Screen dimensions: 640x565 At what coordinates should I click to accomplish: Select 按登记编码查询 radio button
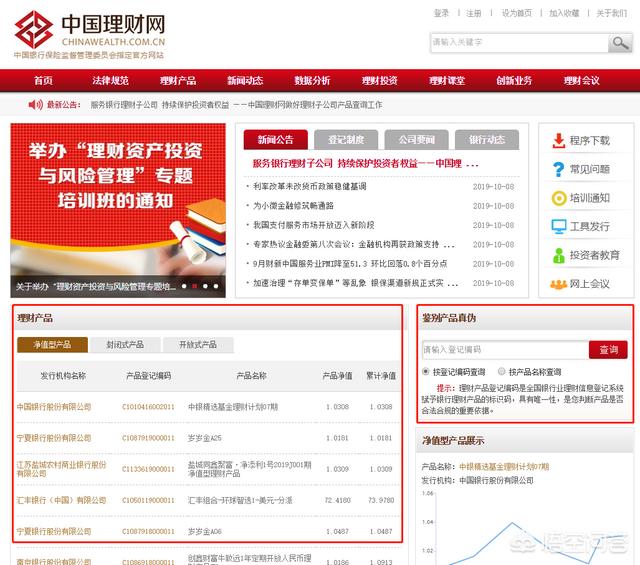point(426,371)
